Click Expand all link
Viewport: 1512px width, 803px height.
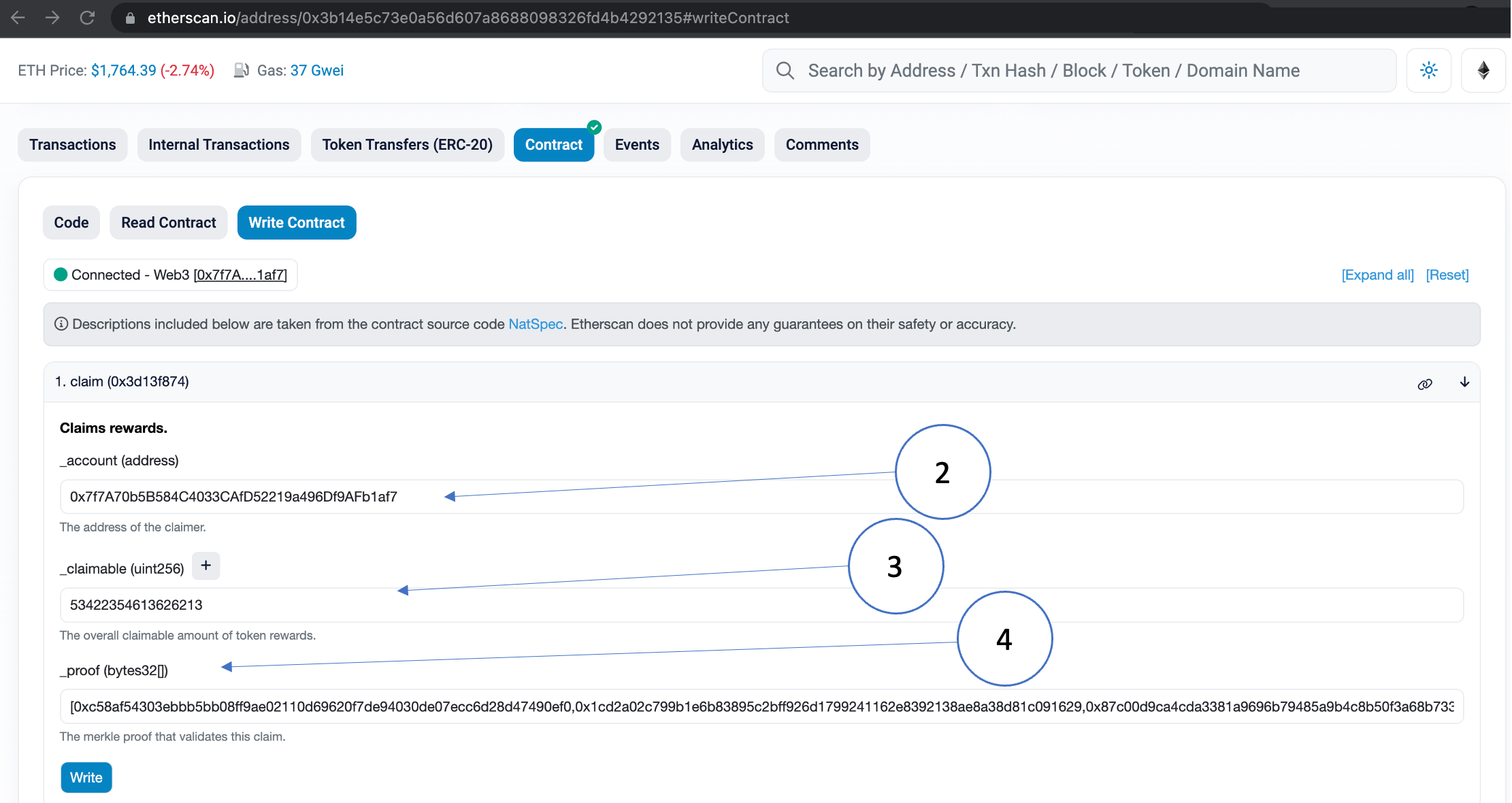pyautogui.click(x=1377, y=275)
